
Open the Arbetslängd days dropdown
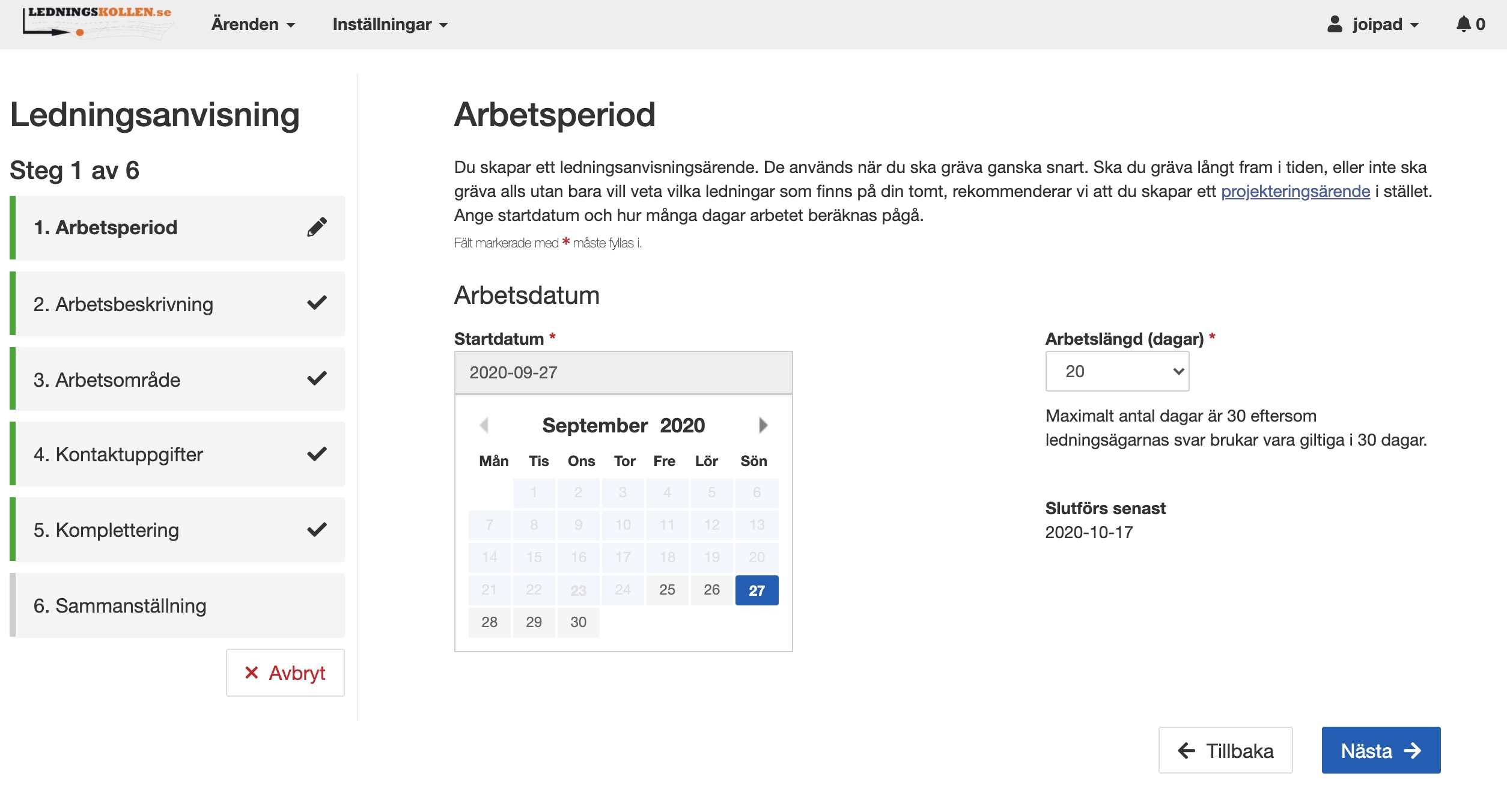[1117, 371]
